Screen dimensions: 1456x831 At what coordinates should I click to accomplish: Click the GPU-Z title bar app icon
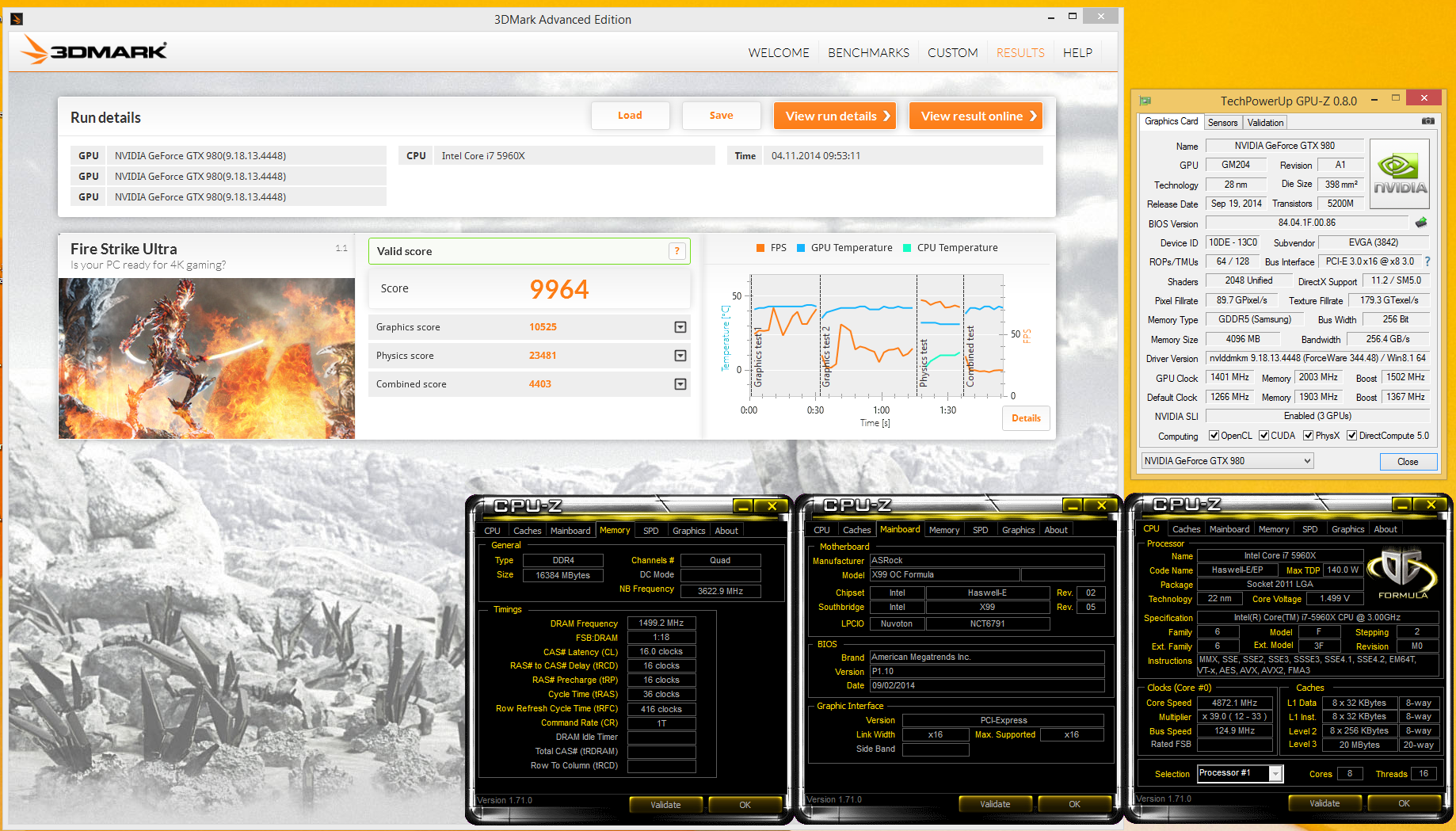pyautogui.click(x=1145, y=101)
